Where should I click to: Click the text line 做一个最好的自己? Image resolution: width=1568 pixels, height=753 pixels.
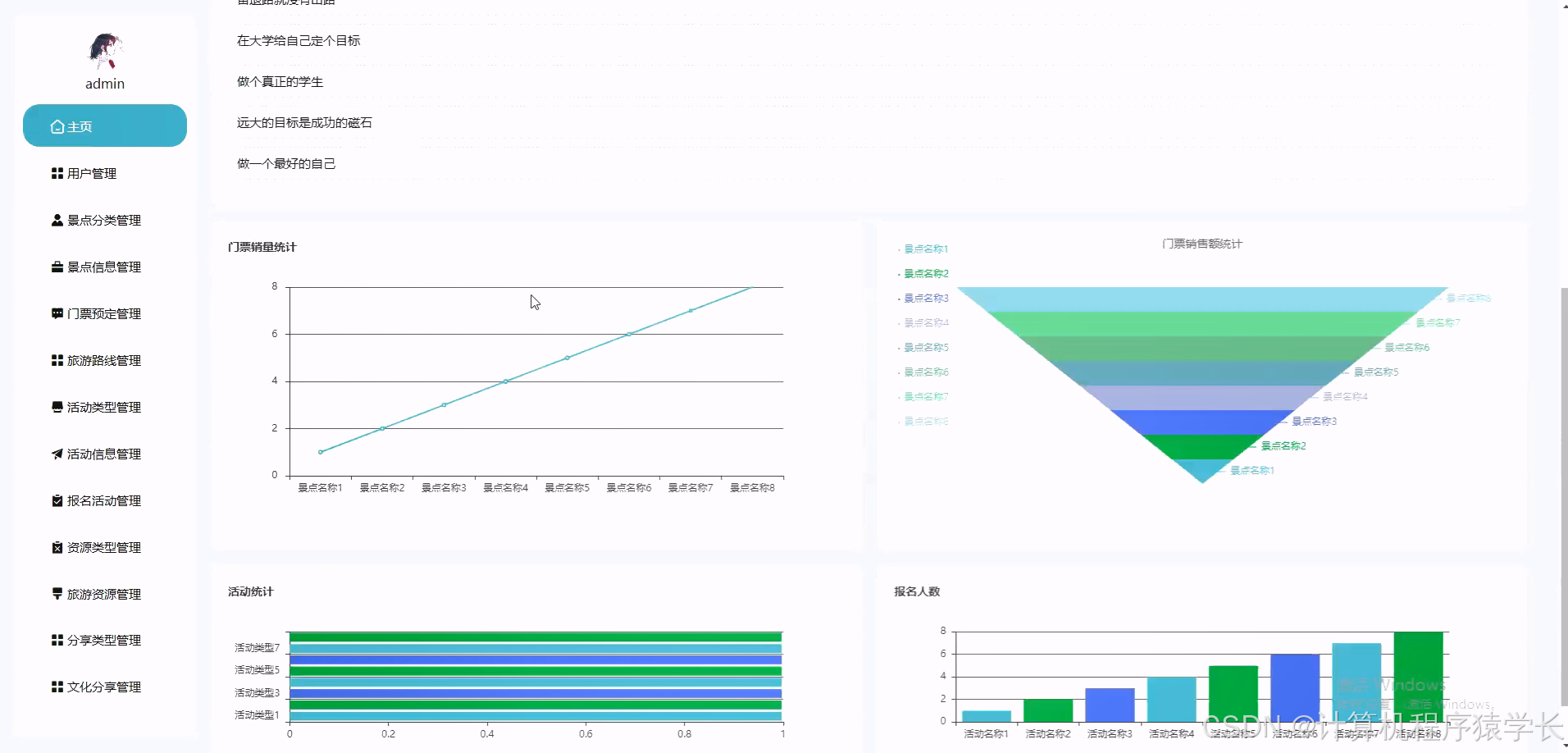286,163
